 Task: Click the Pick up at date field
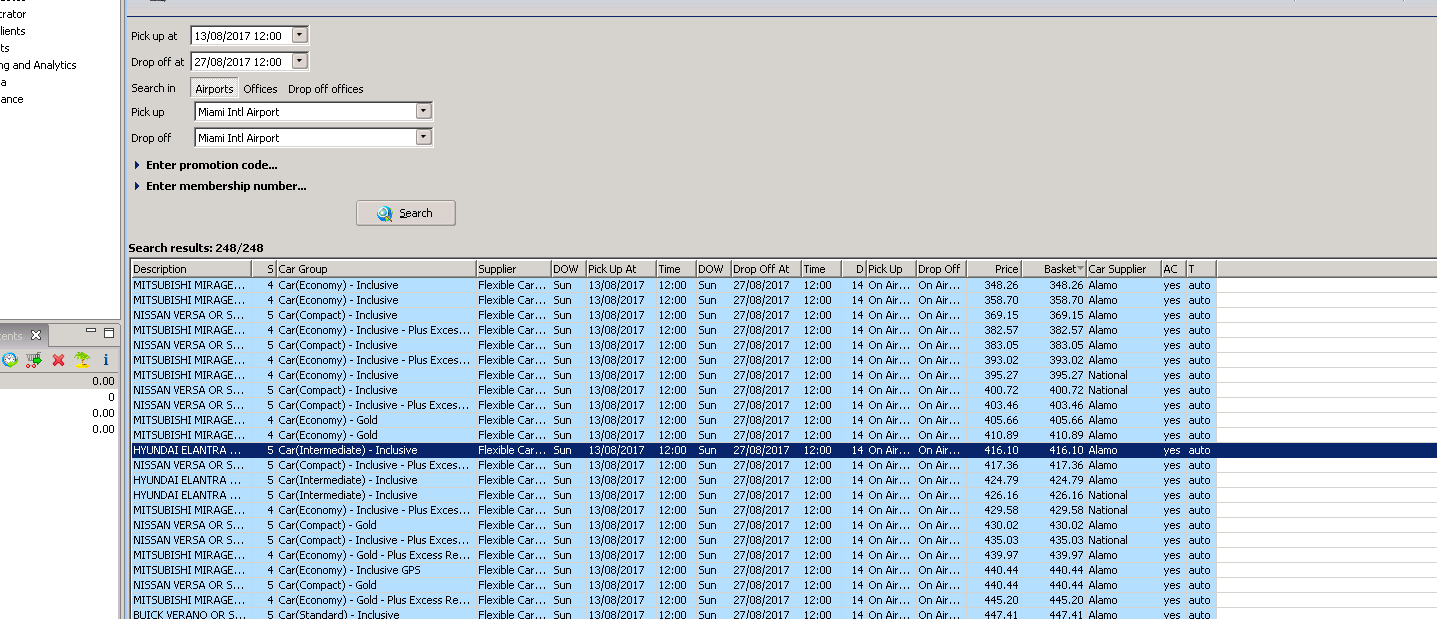pos(241,35)
